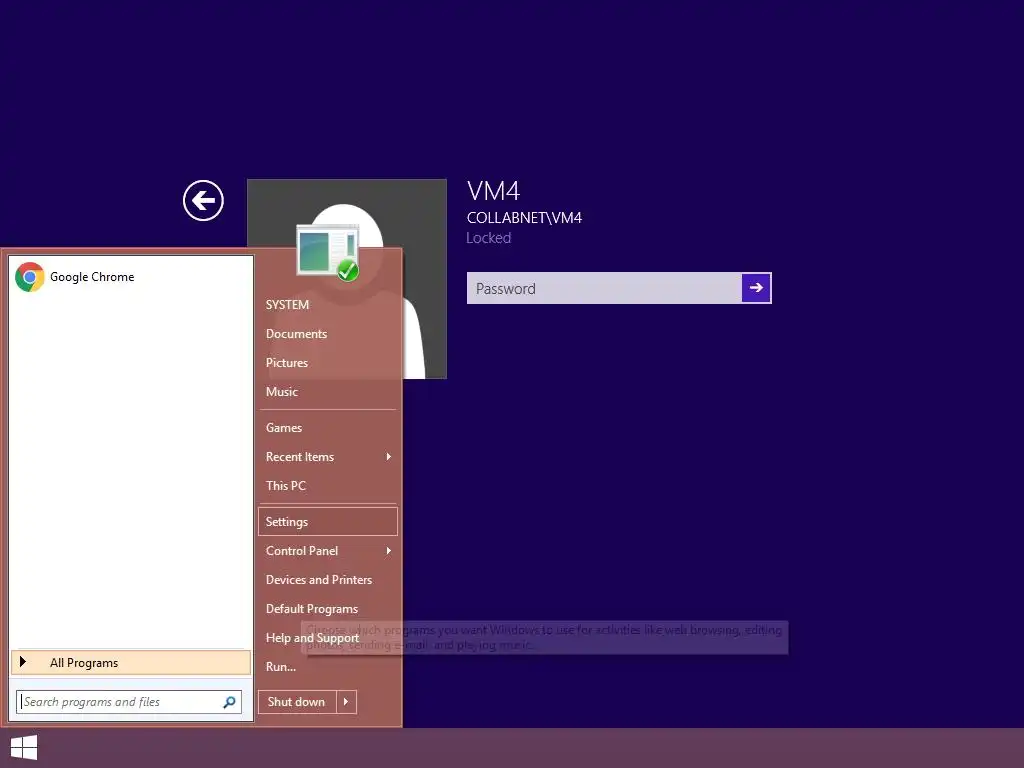This screenshot has height=768, width=1024.
Task: Click the Windows Start button on taskbar
Action: pyautogui.click(x=24, y=748)
